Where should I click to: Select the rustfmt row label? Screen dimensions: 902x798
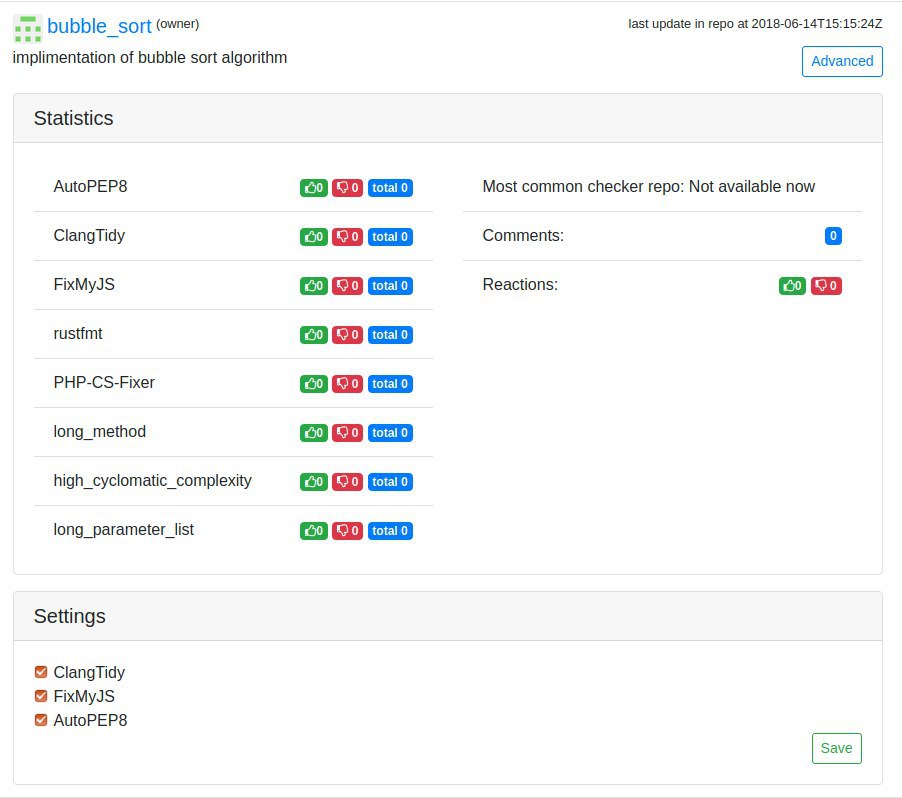click(x=78, y=333)
